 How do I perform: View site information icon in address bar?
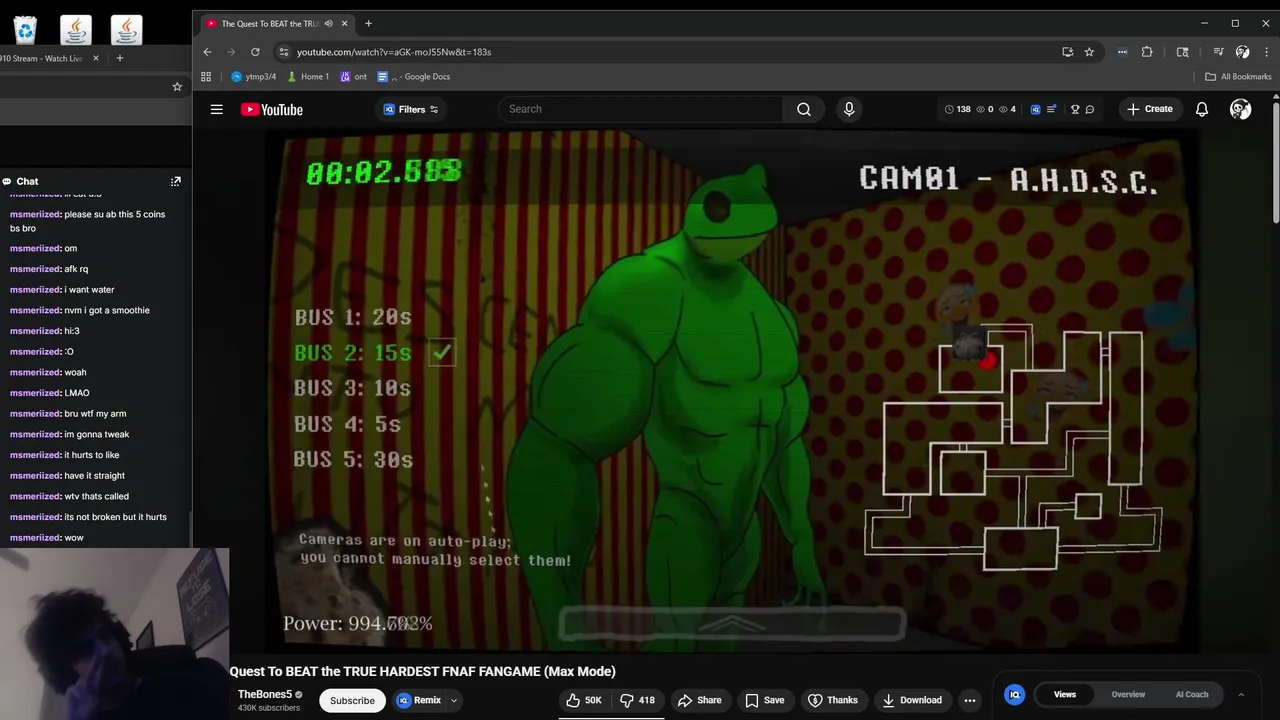(284, 52)
